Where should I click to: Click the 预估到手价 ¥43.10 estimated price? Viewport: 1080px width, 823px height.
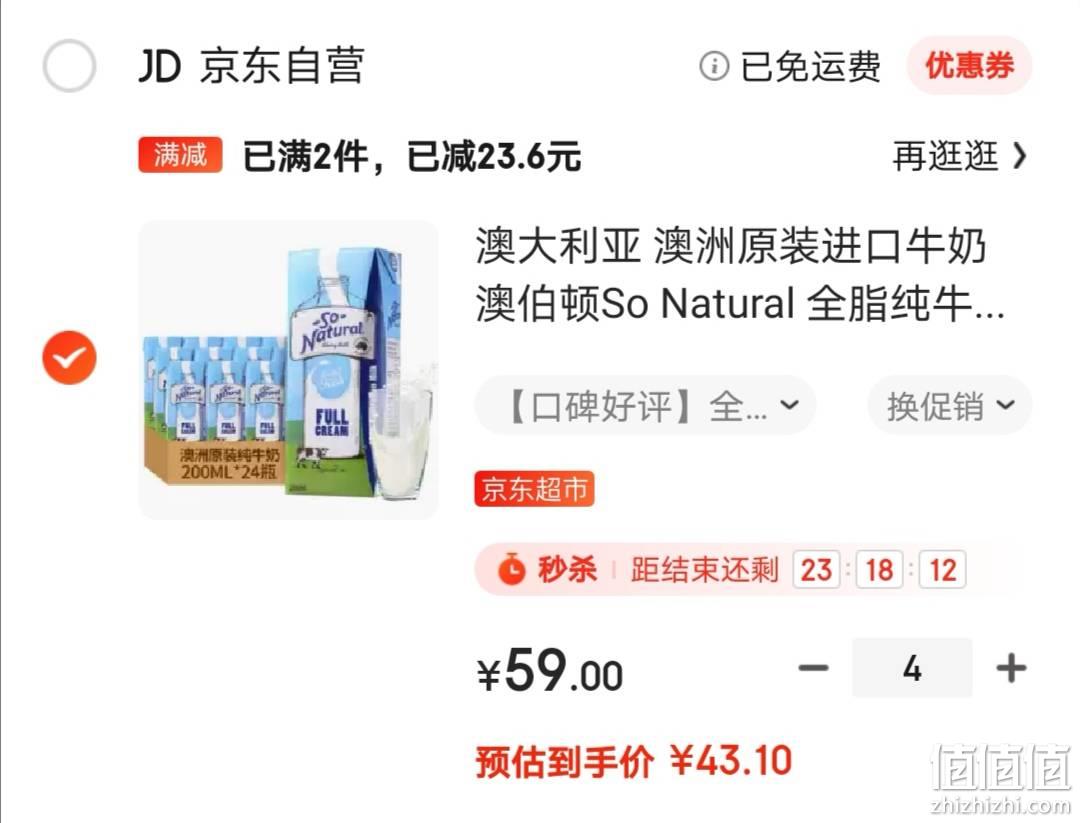[634, 762]
